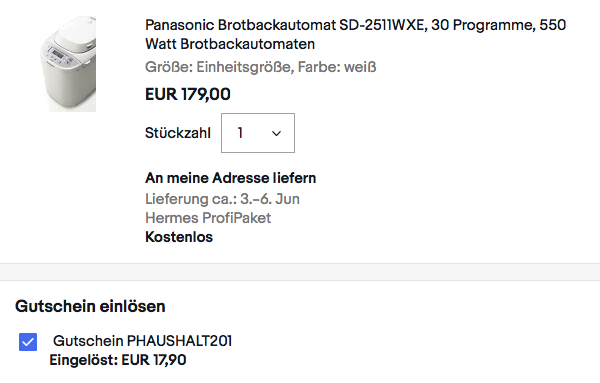This screenshot has width=600, height=383.
Task: Click the 'Lieferung ca.: 3.–6. Jun' estimate
Action: 222,199
